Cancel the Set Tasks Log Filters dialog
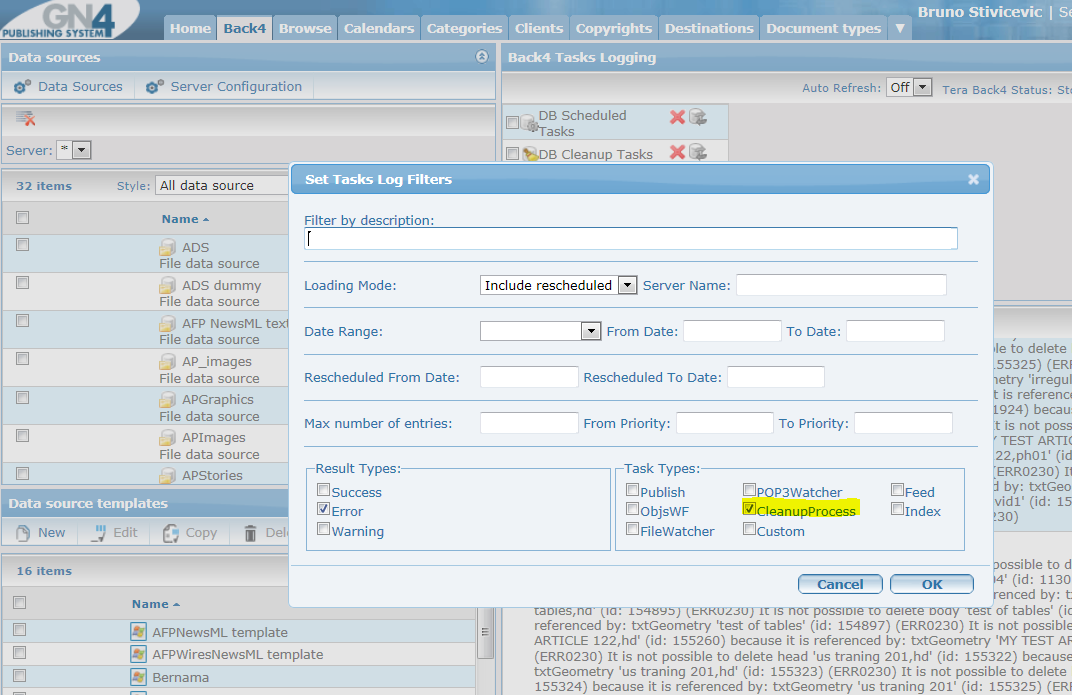Viewport: 1072px width, 695px height. pos(840,584)
